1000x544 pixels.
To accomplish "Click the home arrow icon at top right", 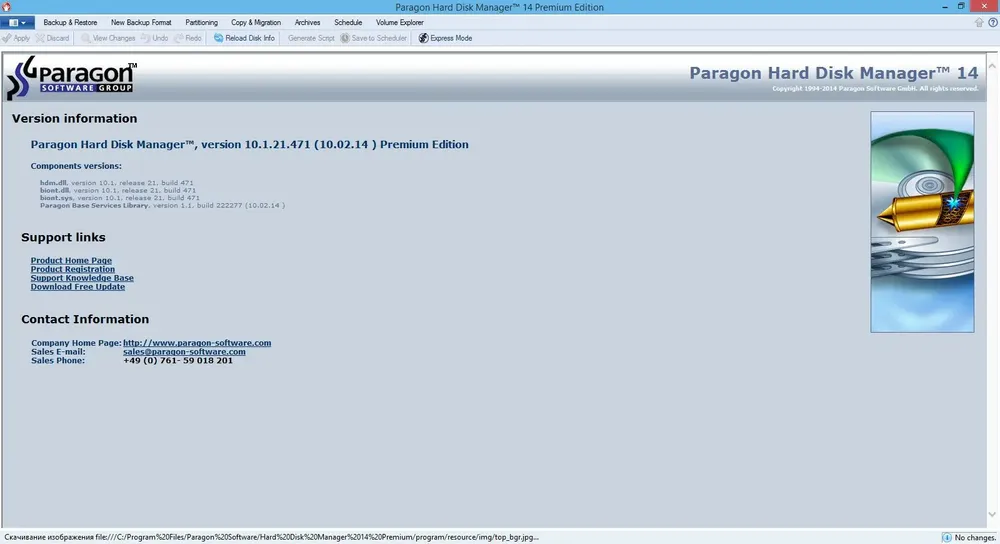I will 979,22.
